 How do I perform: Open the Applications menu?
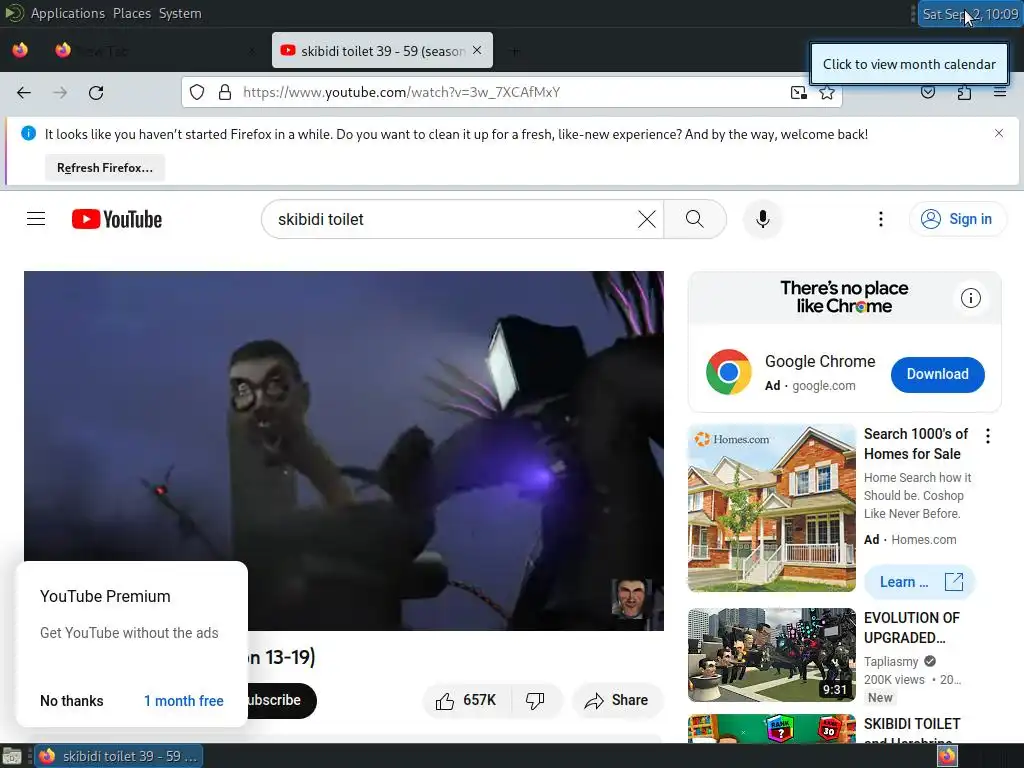point(68,13)
